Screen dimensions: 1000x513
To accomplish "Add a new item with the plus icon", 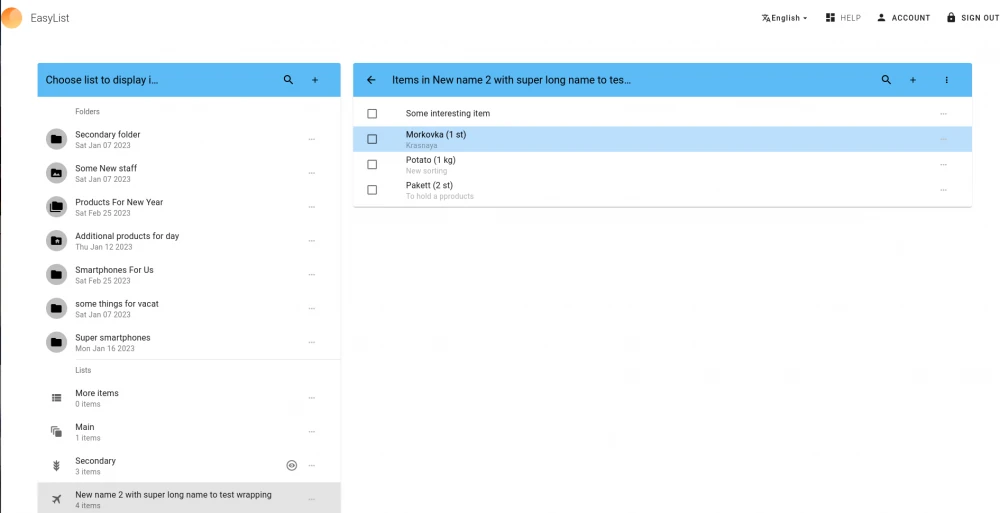I will click(913, 80).
